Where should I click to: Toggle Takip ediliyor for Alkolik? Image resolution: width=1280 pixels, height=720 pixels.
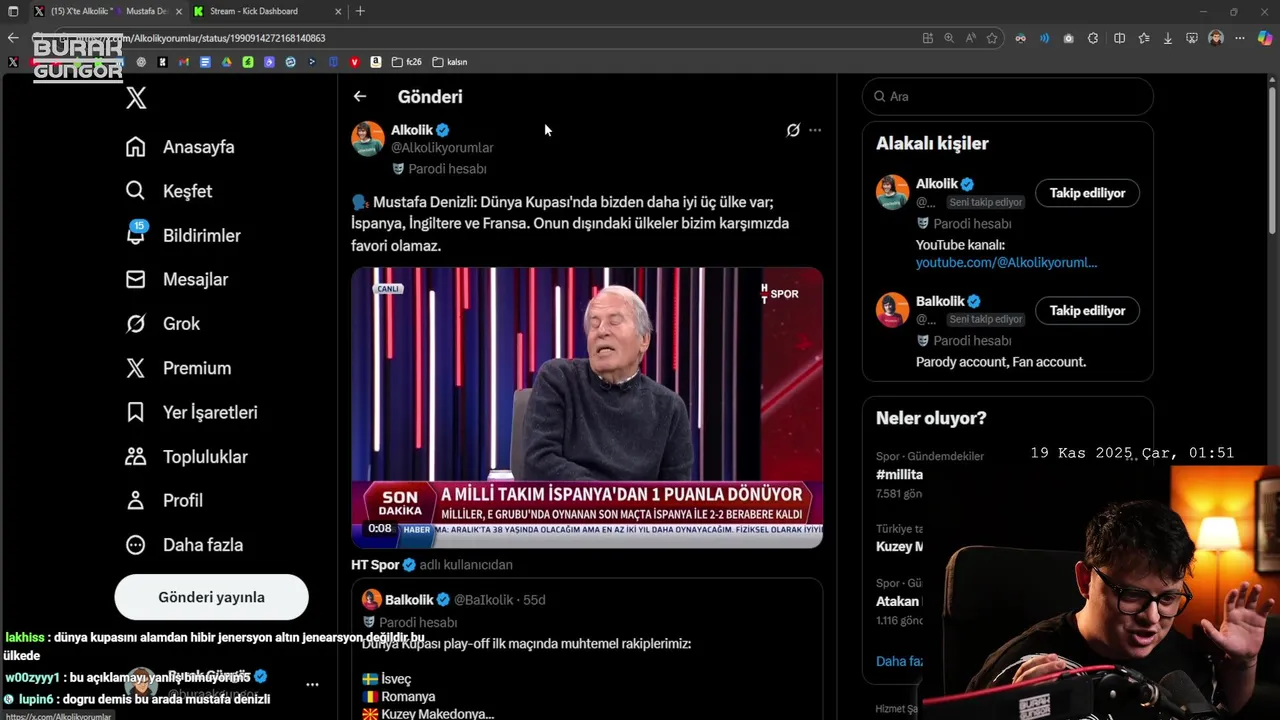click(1087, 193)
